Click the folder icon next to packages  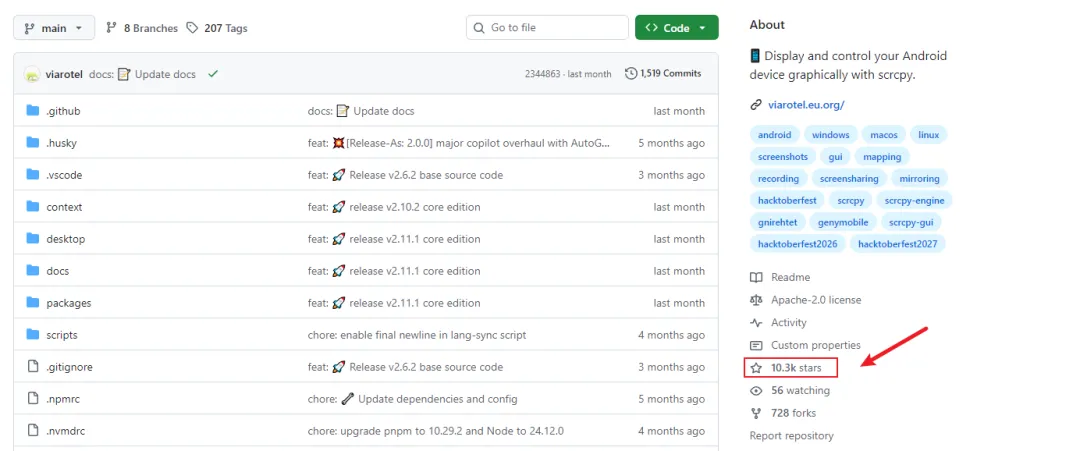32,302
